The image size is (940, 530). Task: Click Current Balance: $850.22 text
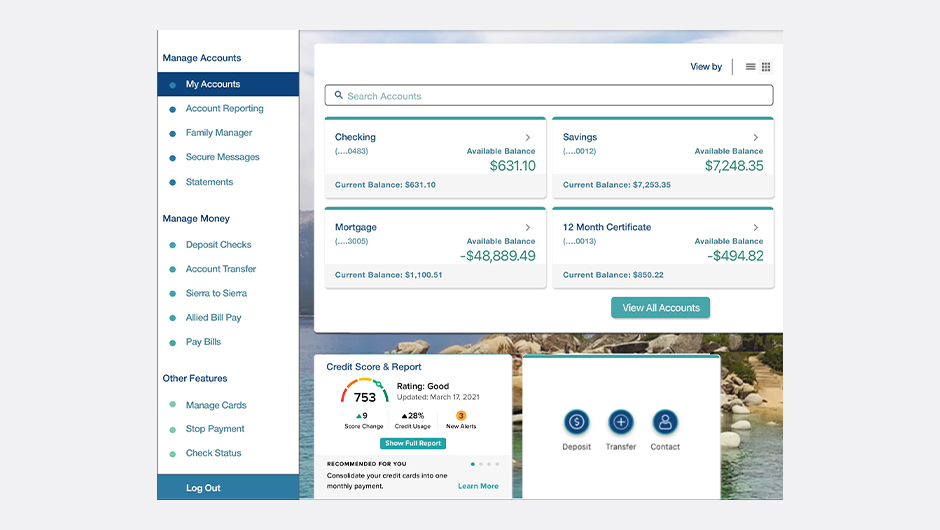tap(613, 275)
